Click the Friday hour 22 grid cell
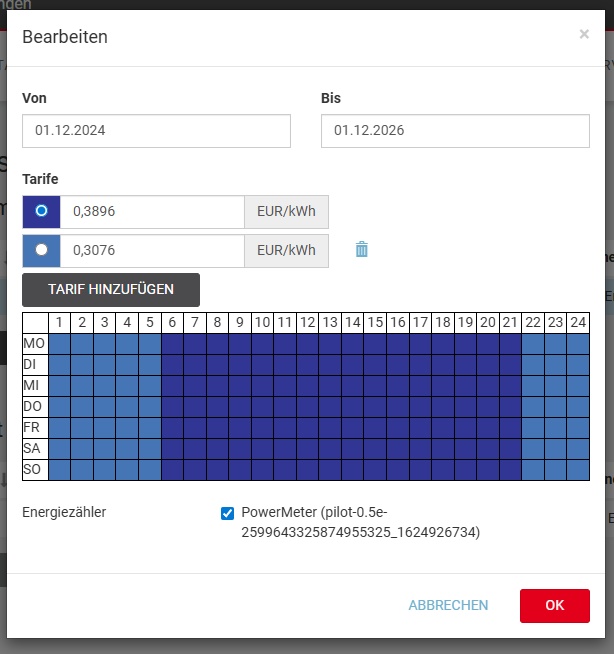 (532, 427)
